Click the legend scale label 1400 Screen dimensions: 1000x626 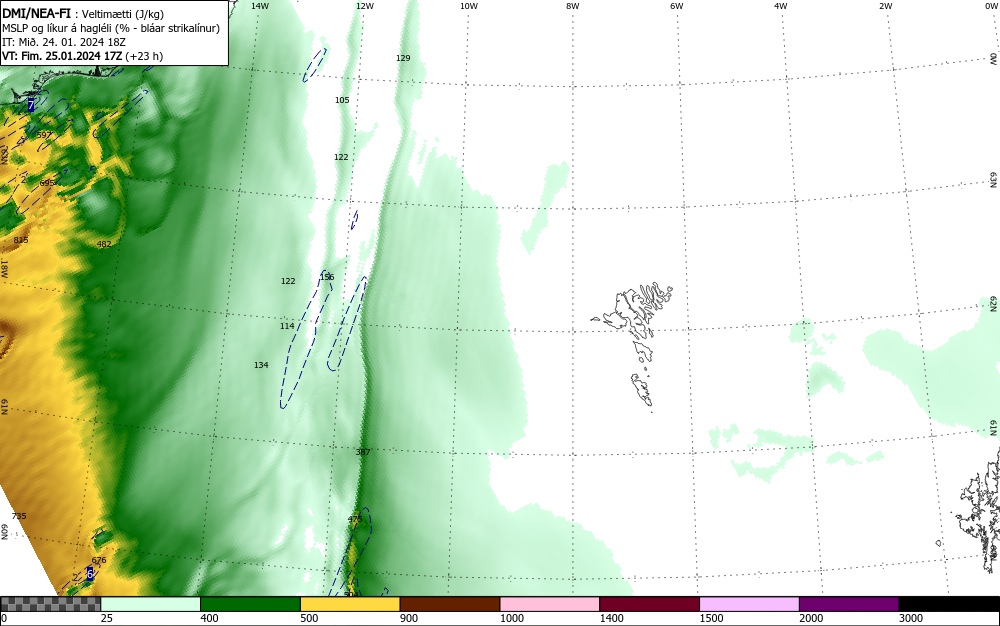coord(611,618)
